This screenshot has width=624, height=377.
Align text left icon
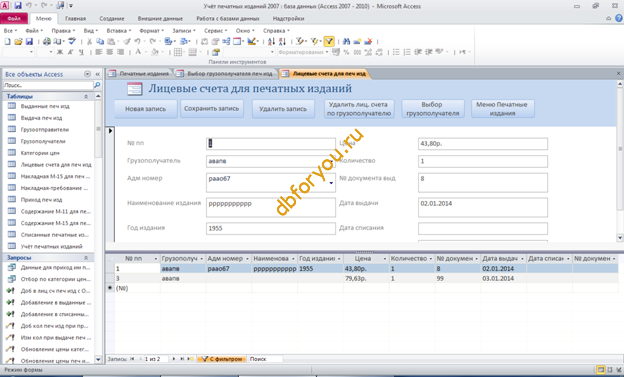click(99, 52)
